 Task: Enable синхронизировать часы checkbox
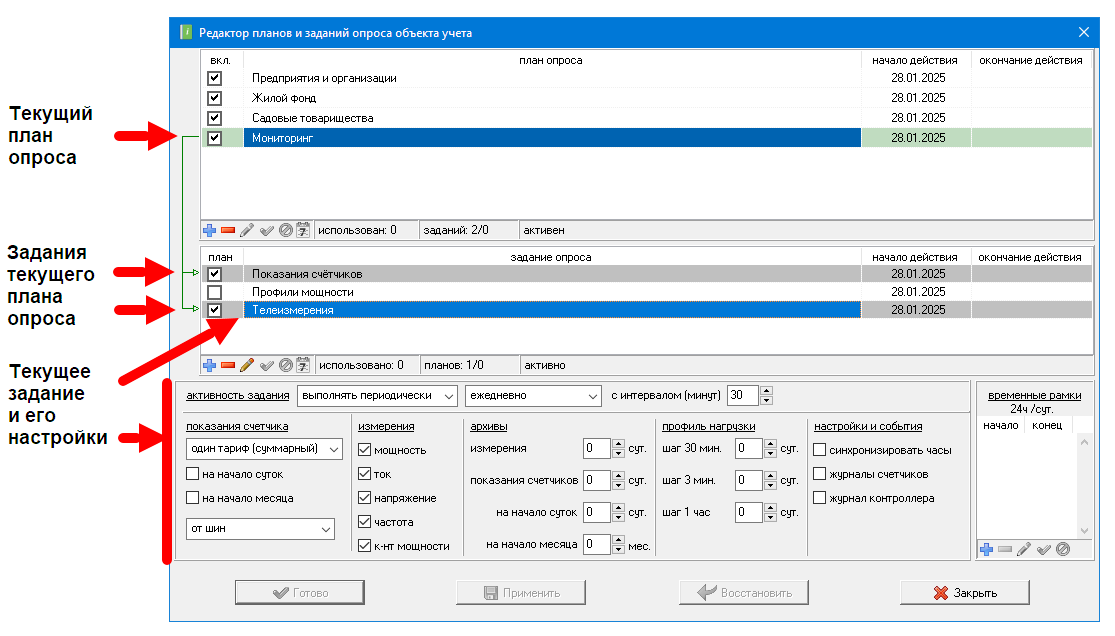pyautogui.click(x=820, y=450)
